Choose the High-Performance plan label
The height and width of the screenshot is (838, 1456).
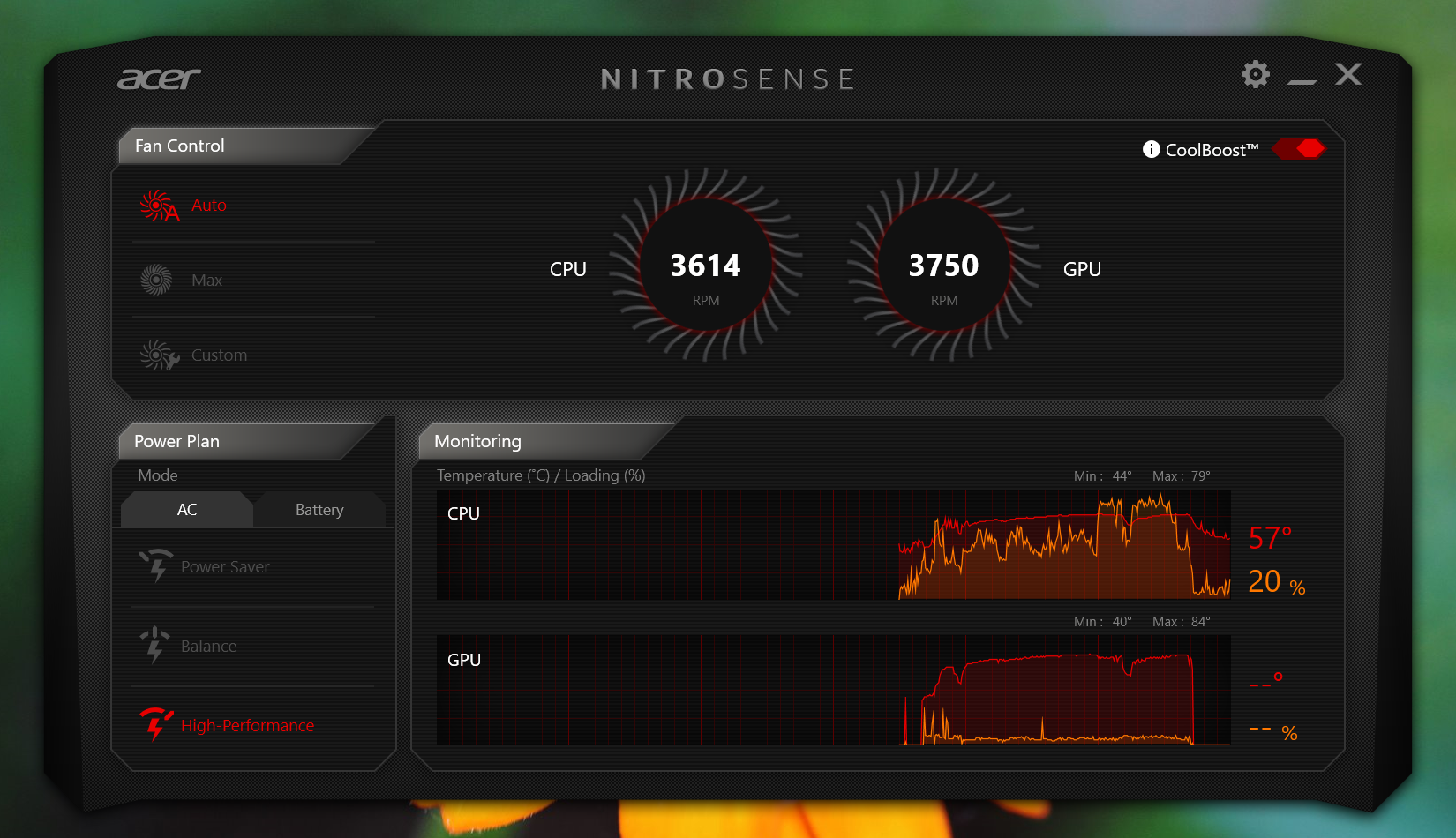pos(248,726)
